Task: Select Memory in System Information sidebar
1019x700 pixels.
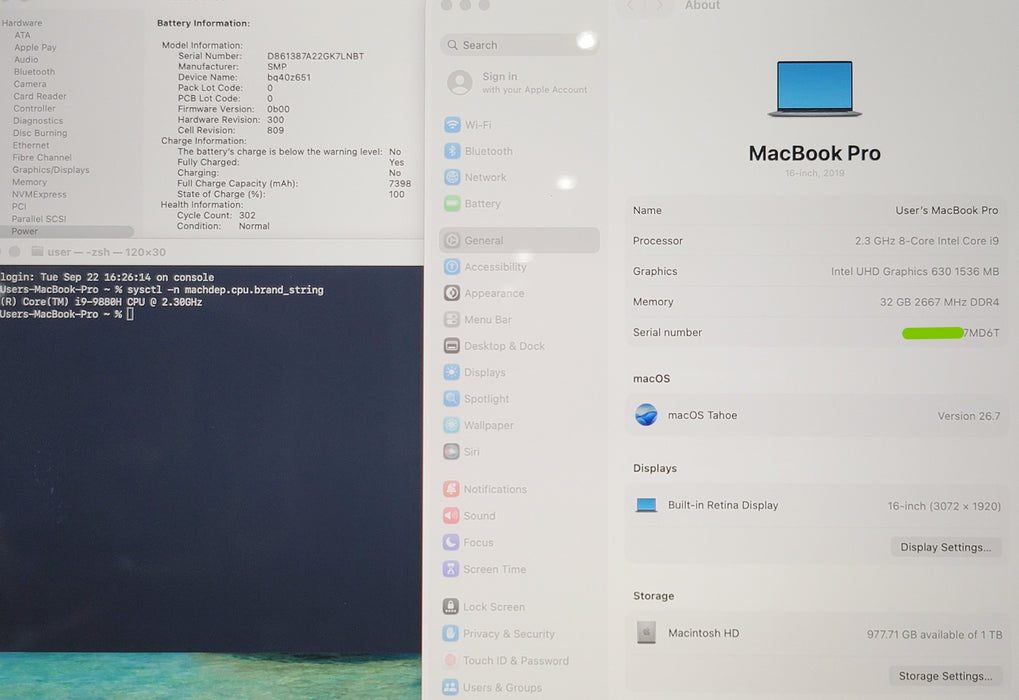Action: 29,182
